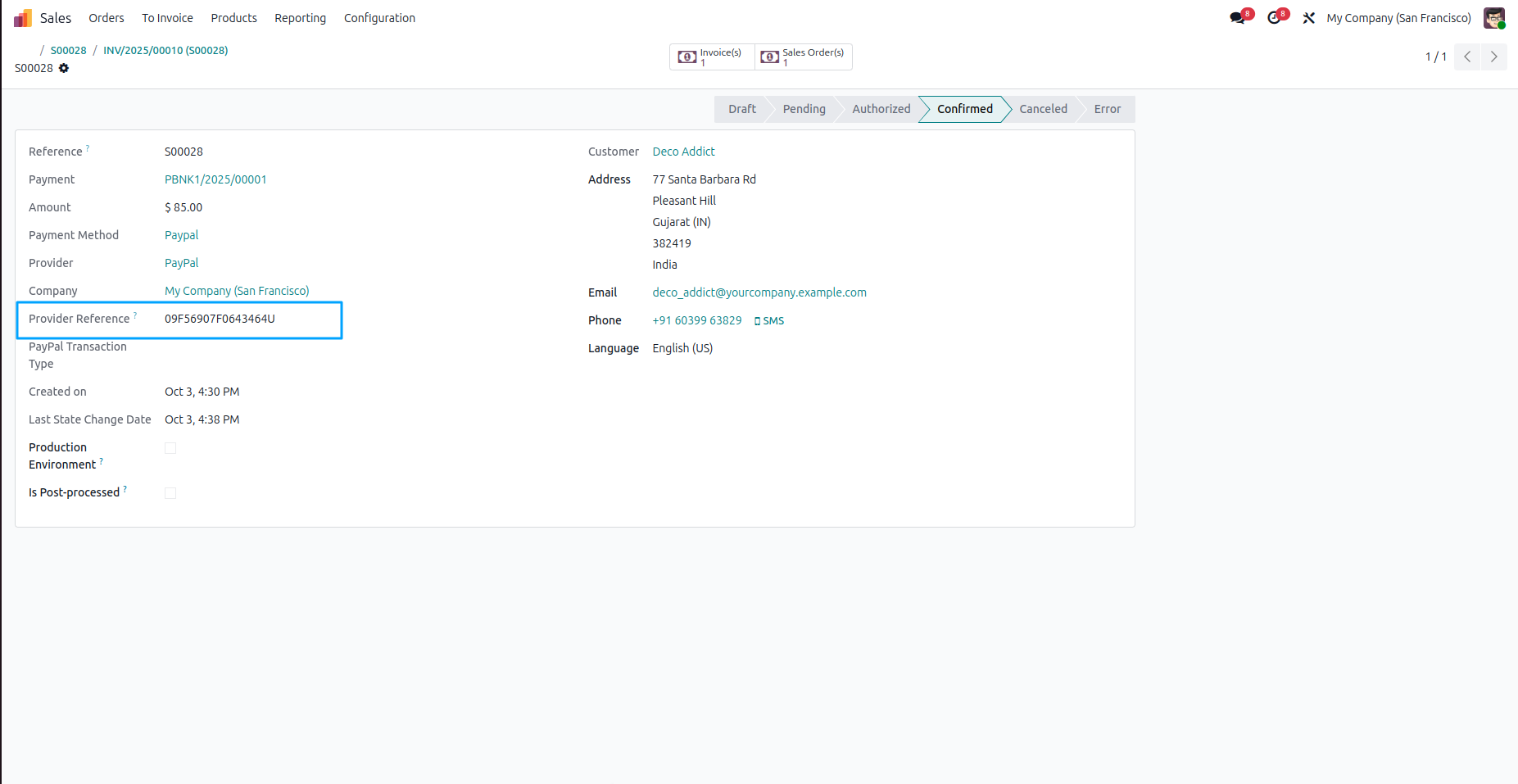Click the Last State Change Date 4:38 PM

point(202,419)
